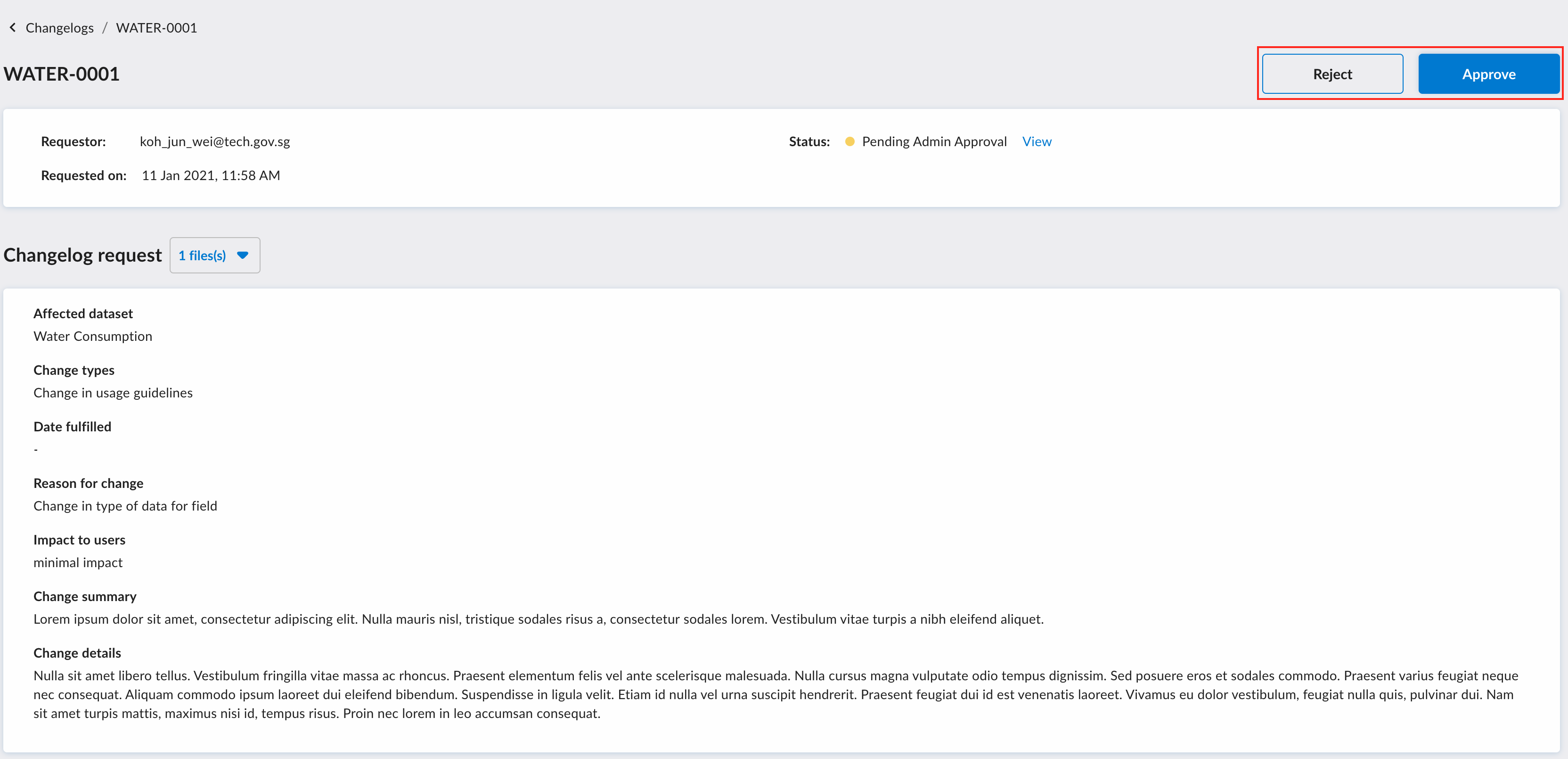This screenshot has height=759, width=1568.
Task: Select the WATER-0001 breadcrumb item
Action: pyautogui.click(x=156, y=27)
